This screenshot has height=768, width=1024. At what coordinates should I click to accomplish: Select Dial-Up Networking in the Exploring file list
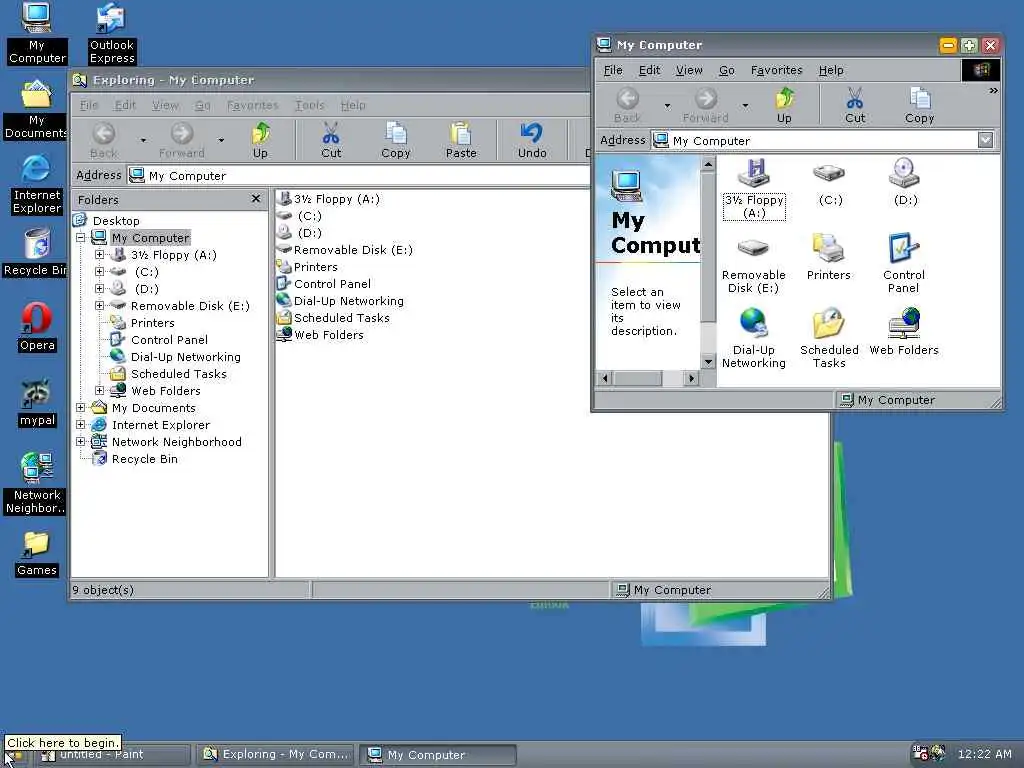340,300
